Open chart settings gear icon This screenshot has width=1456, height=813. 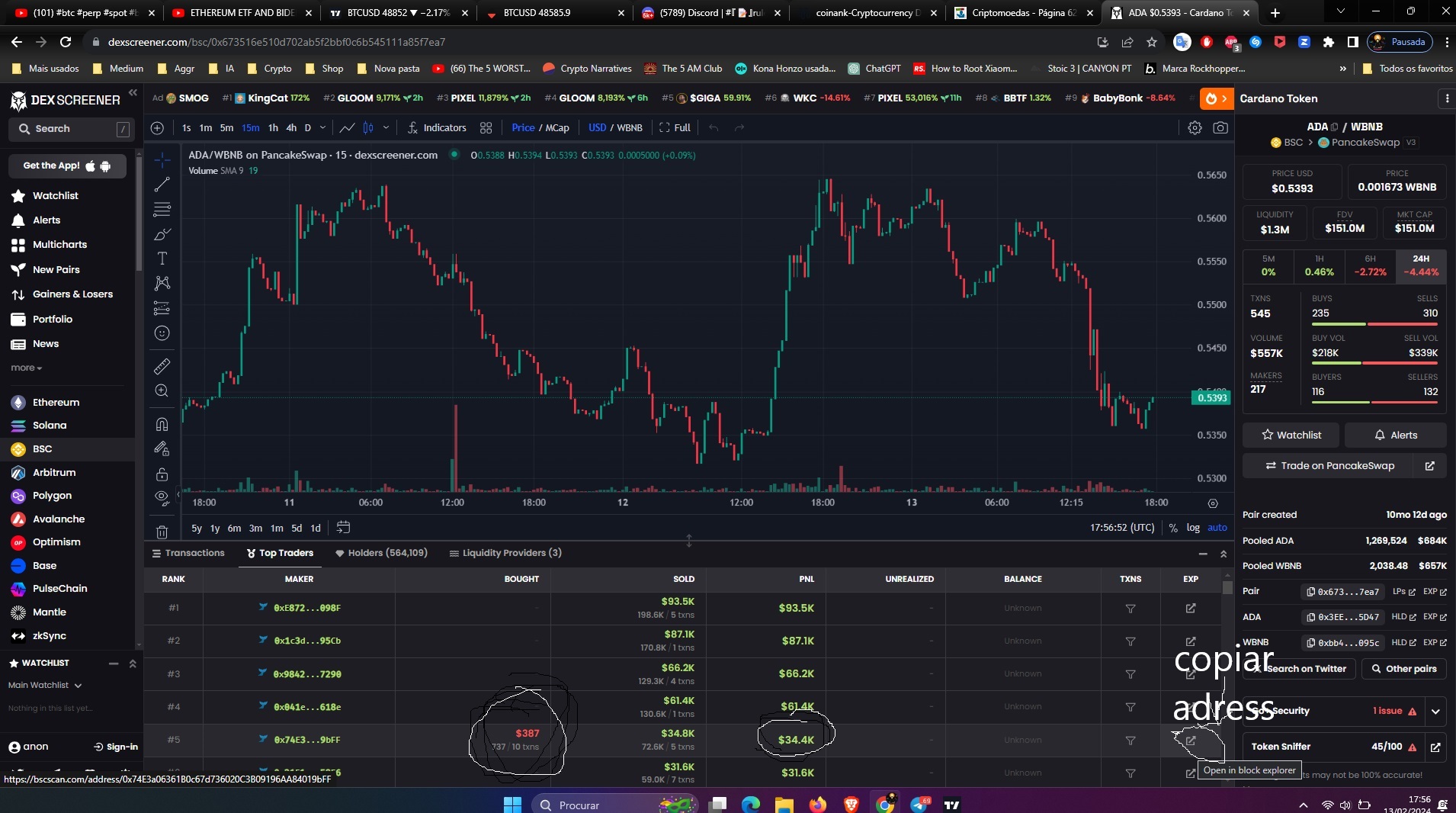(x=1195, y=128)
